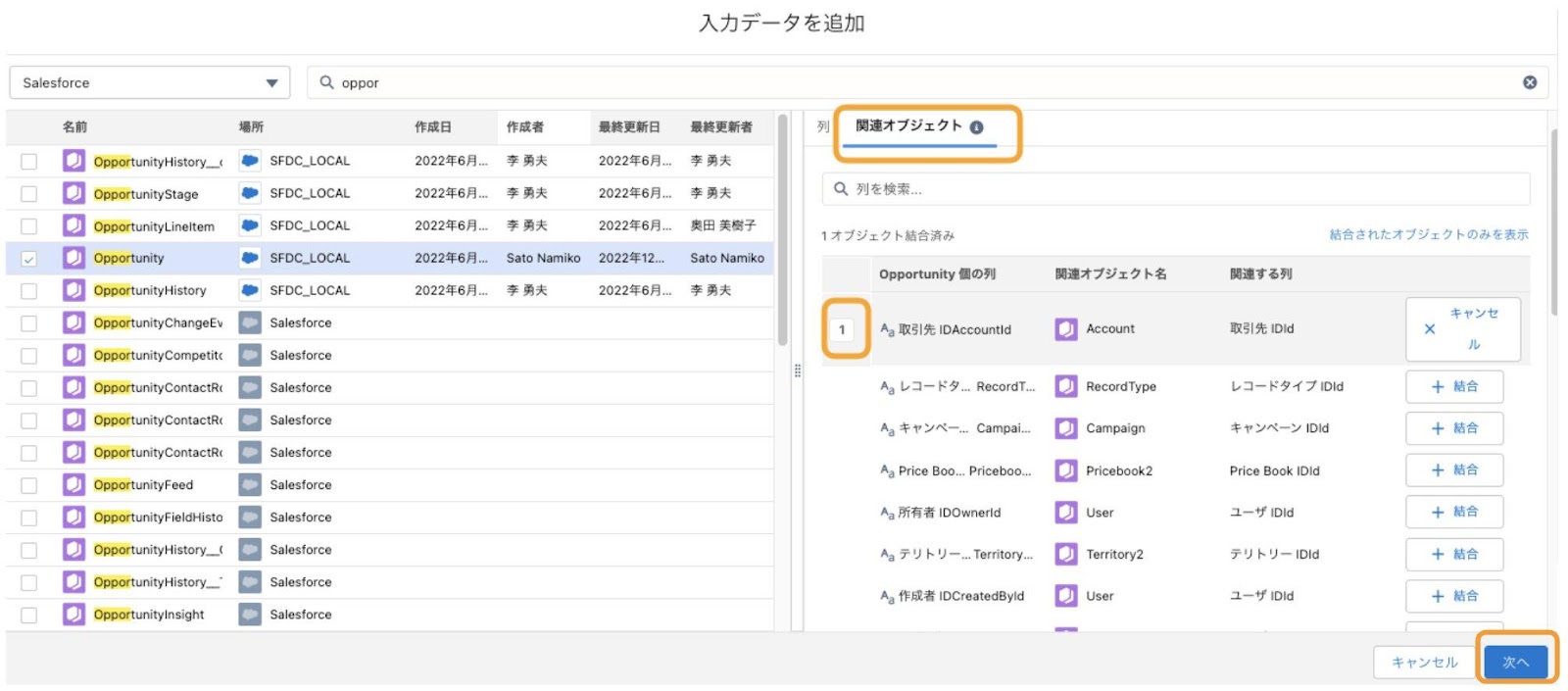Sort by the 最終更新日 column header

click(x=629, y=126)
